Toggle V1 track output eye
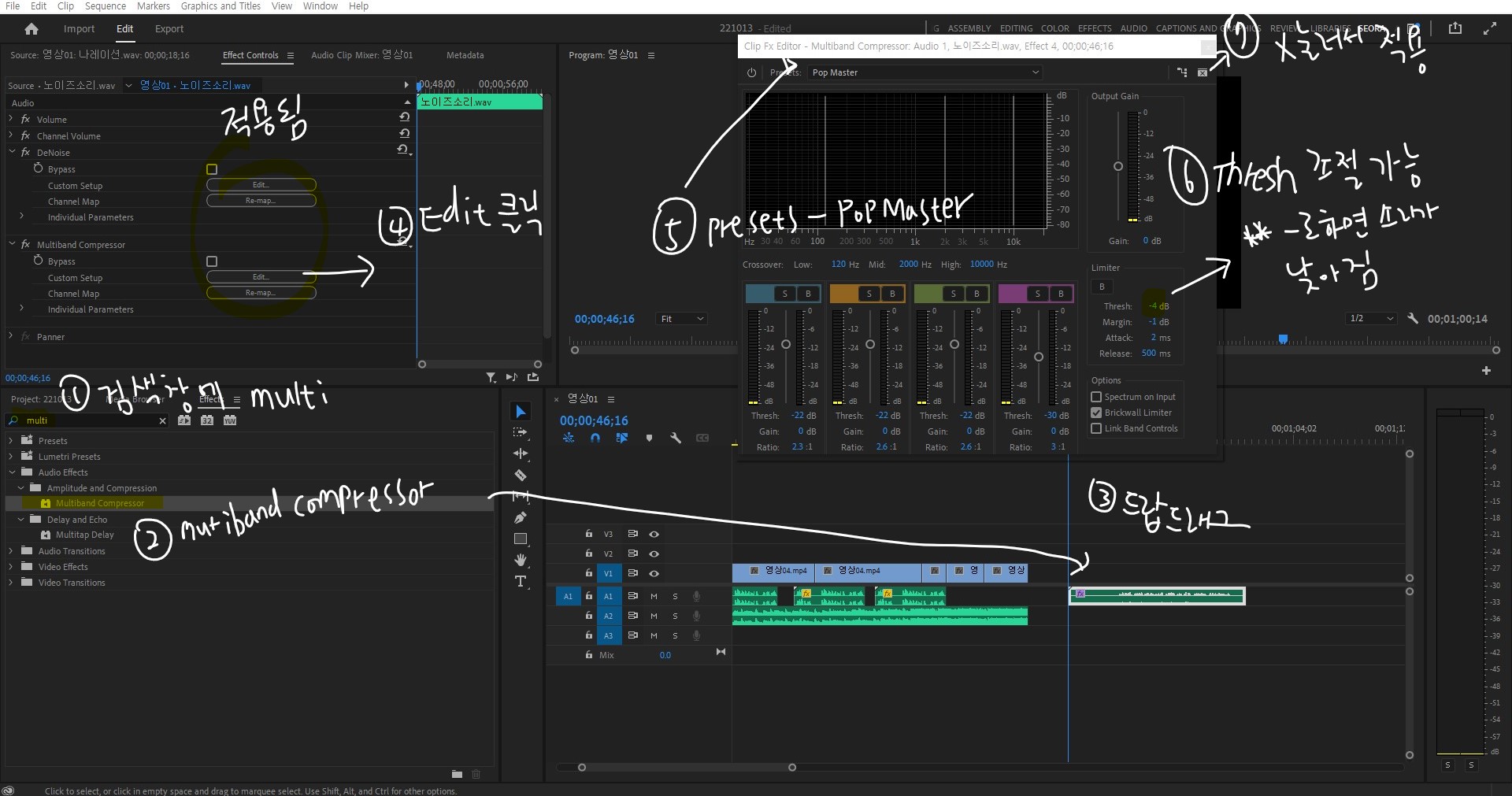This screenshot has width=1512, height=796. [x=654, y=574]
